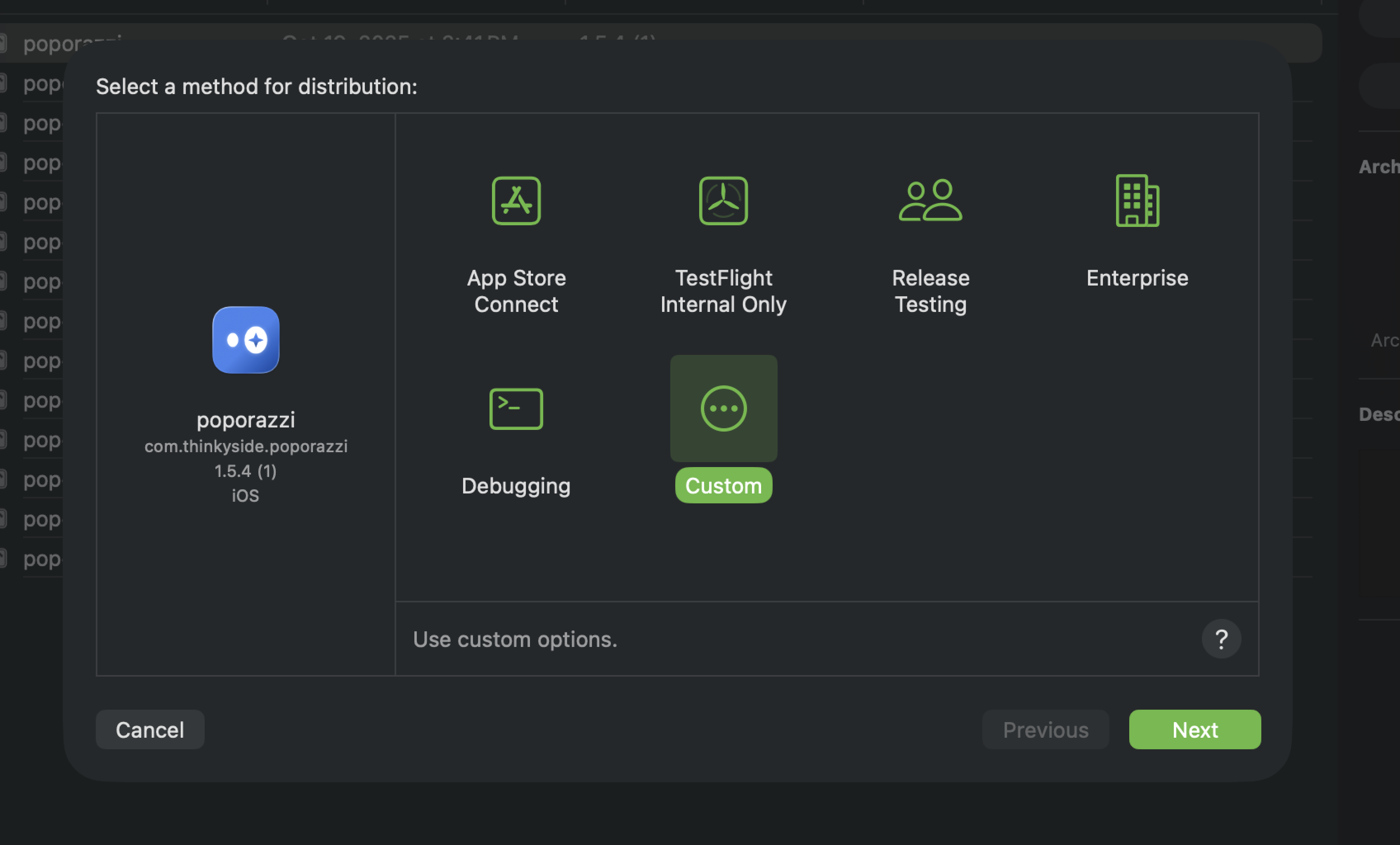Click the Cancel button

coord(150,730)
